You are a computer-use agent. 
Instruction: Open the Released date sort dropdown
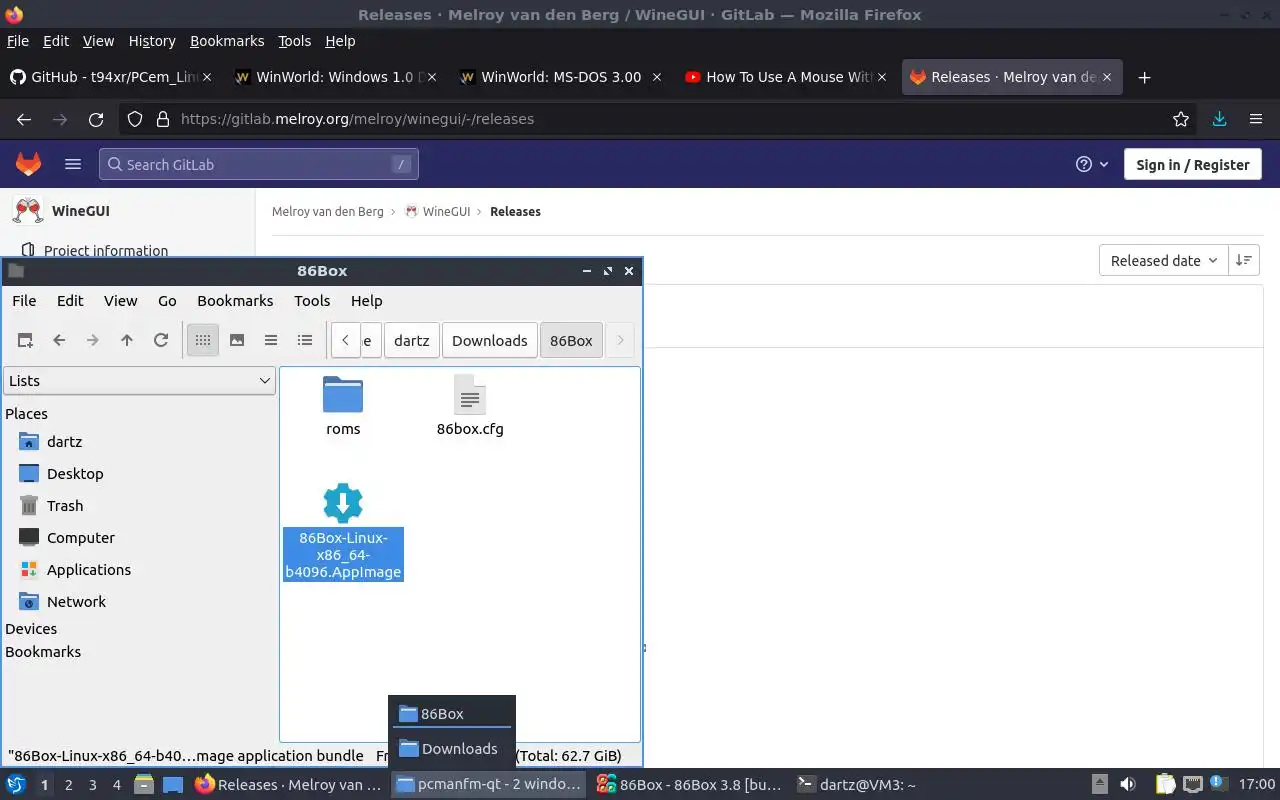click(x=1164, y=260)
